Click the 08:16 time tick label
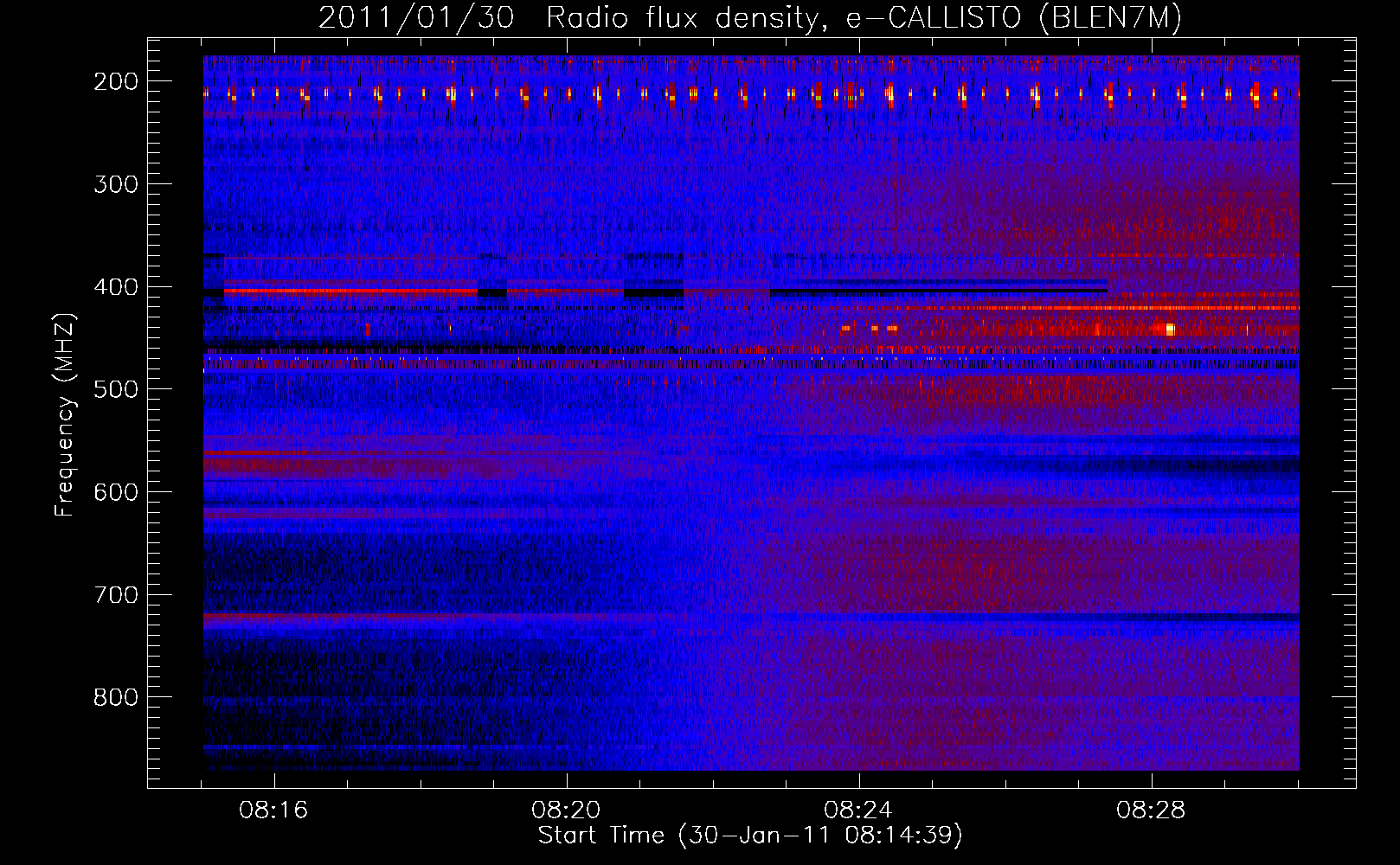 (274, 811)
